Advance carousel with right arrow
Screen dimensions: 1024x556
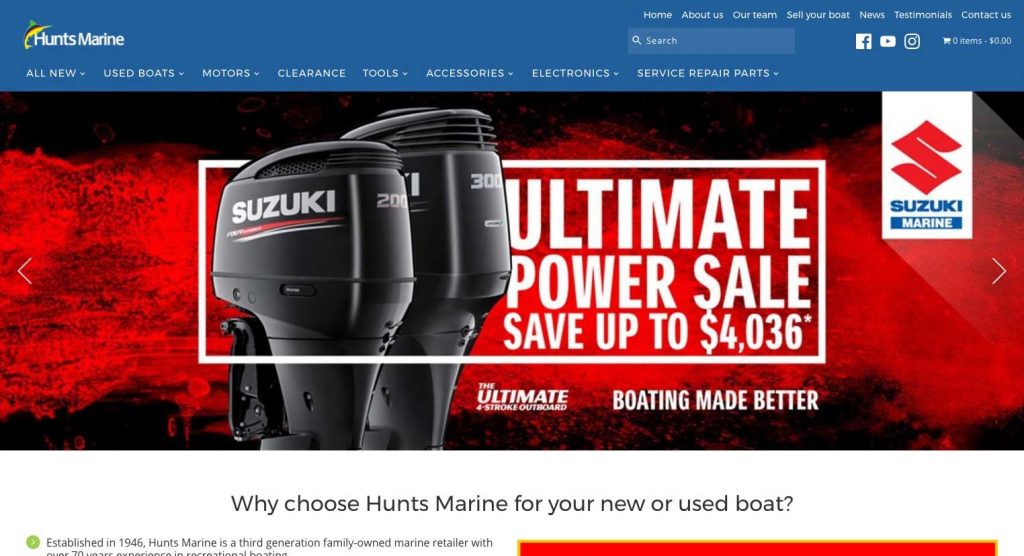coord(999,270)
